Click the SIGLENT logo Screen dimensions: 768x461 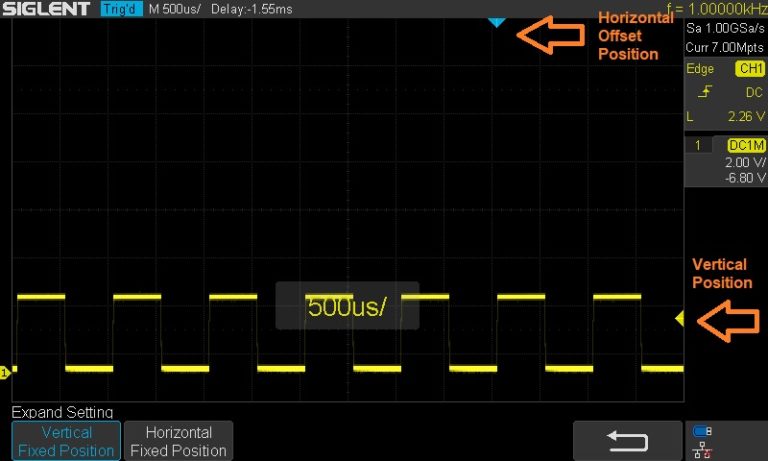[48, 9]
